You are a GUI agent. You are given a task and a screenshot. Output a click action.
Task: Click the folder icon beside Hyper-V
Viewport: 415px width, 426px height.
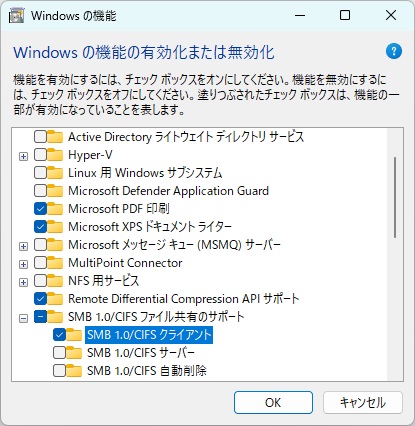coord(55,155)
